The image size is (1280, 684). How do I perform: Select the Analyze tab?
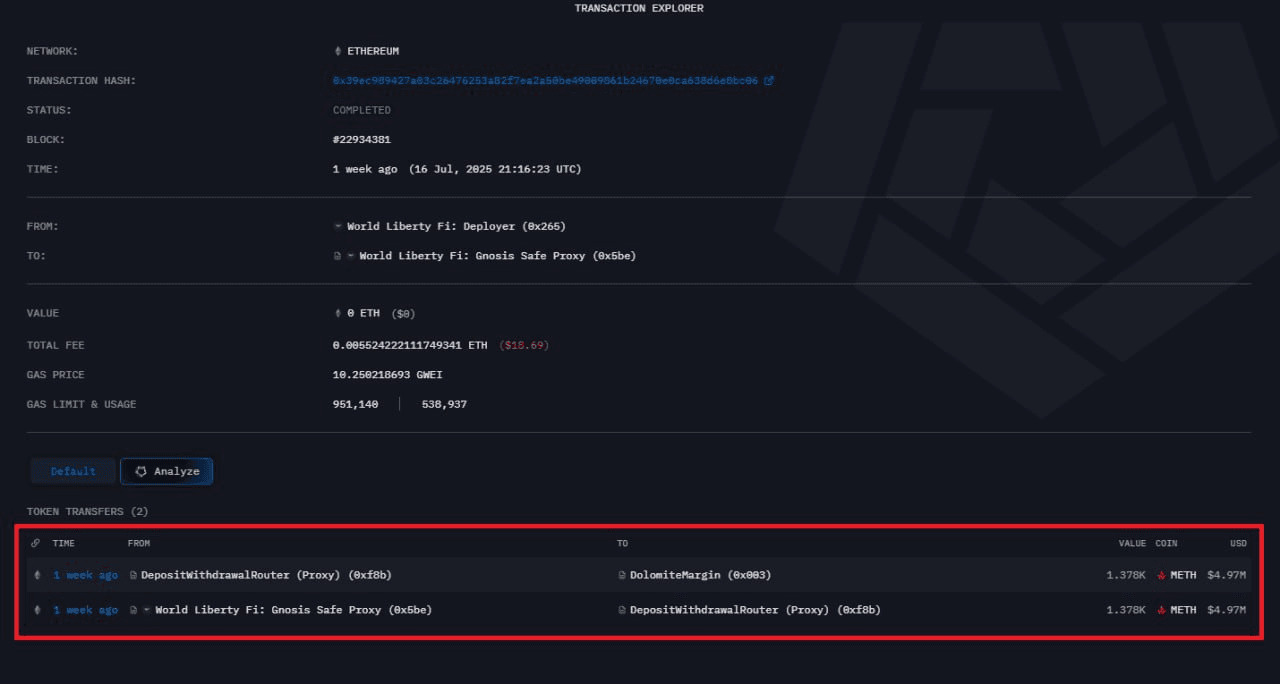(x=167, y=471)
